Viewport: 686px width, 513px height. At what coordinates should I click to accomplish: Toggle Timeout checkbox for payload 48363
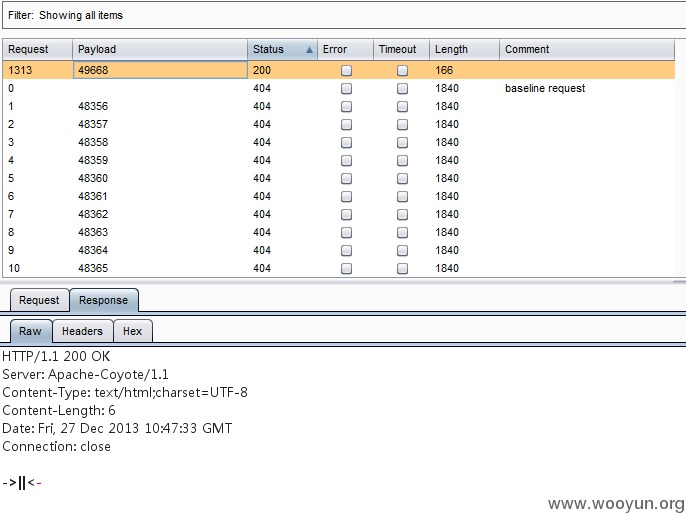[402, 232]
